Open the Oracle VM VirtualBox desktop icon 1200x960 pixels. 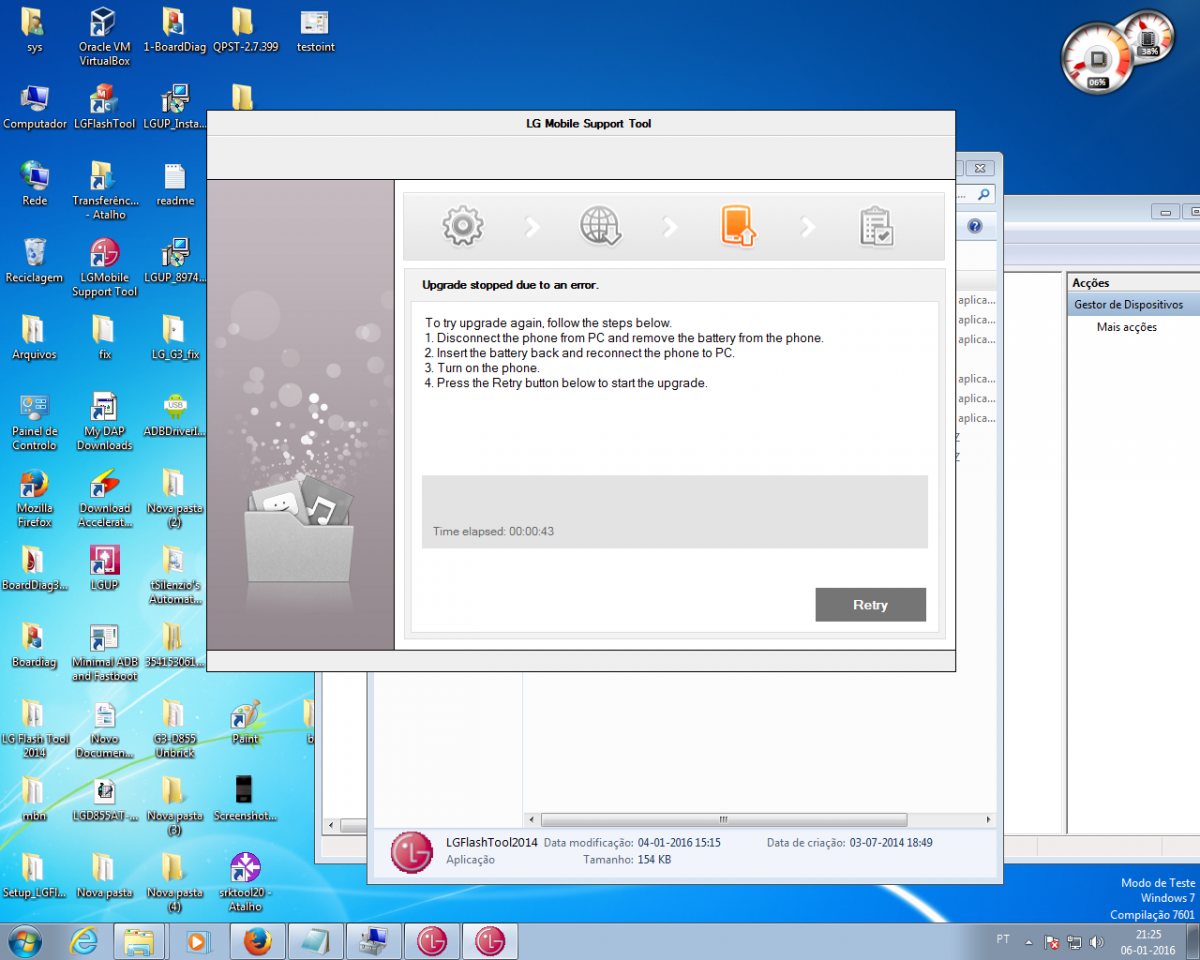tap(104, 37)
